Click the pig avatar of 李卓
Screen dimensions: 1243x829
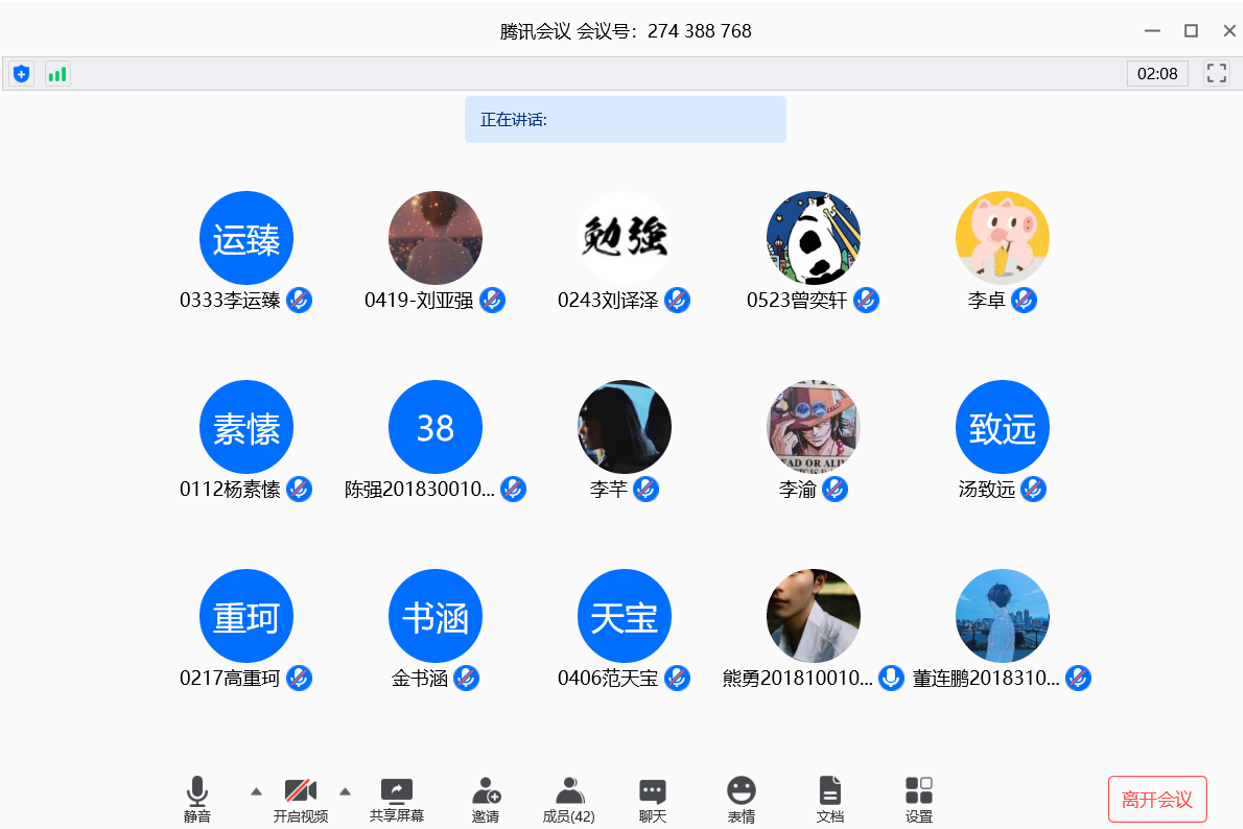[x=1002, y=238]
